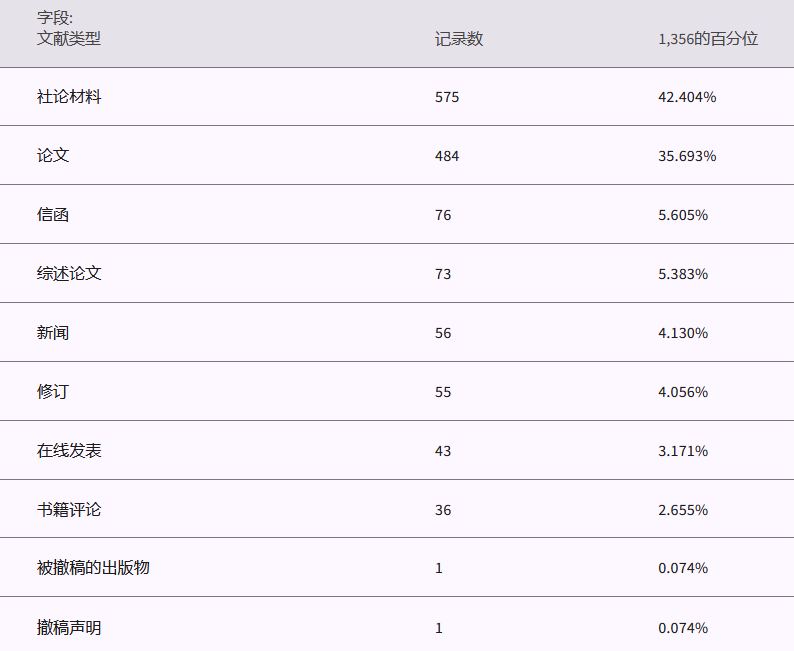Select the 5.383% value for 综述论文
The height and width of the screenshot is (651, 794).
[683, 274]
